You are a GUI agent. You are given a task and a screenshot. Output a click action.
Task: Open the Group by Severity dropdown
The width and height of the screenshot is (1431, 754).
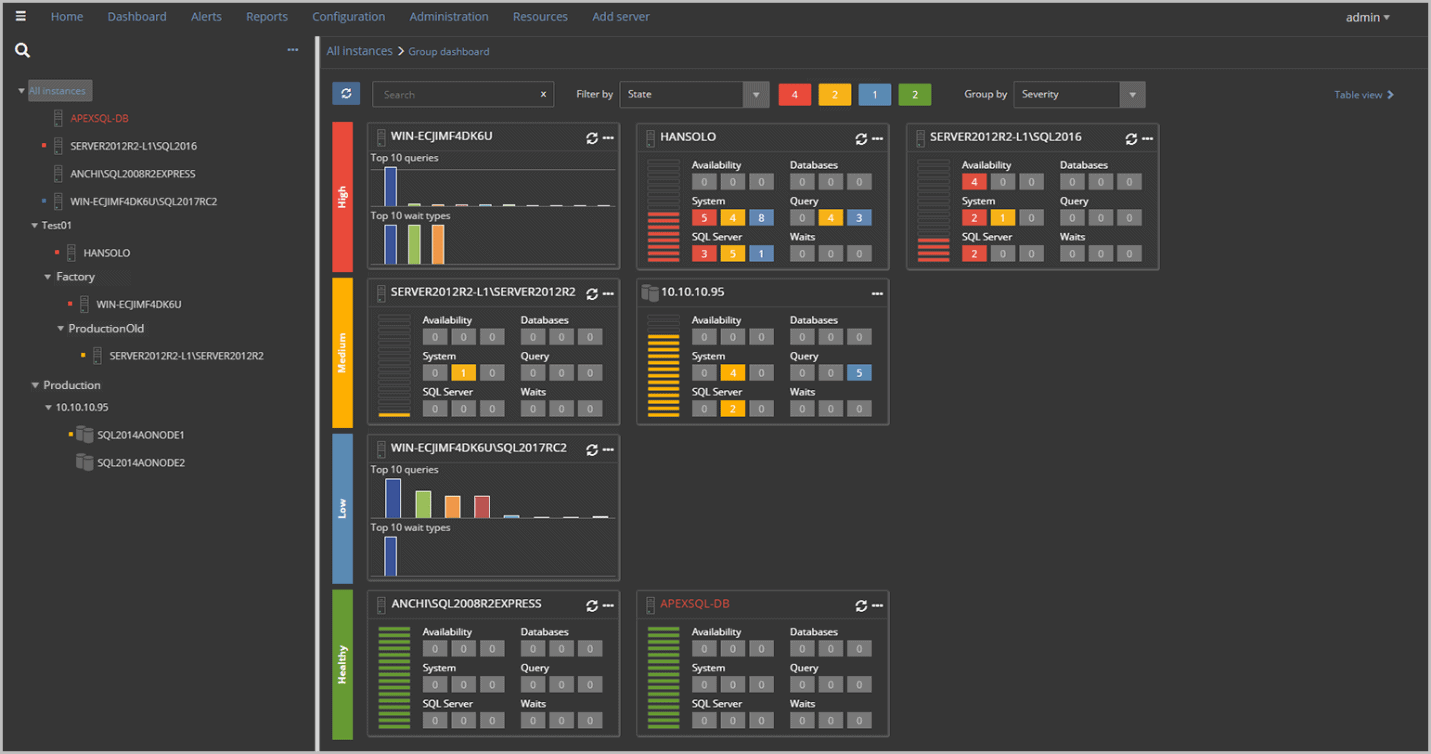coord(1132,94)
